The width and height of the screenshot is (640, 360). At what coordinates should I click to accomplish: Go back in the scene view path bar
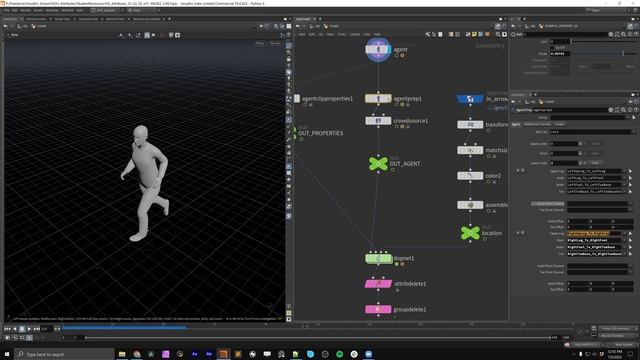(5, 26)
